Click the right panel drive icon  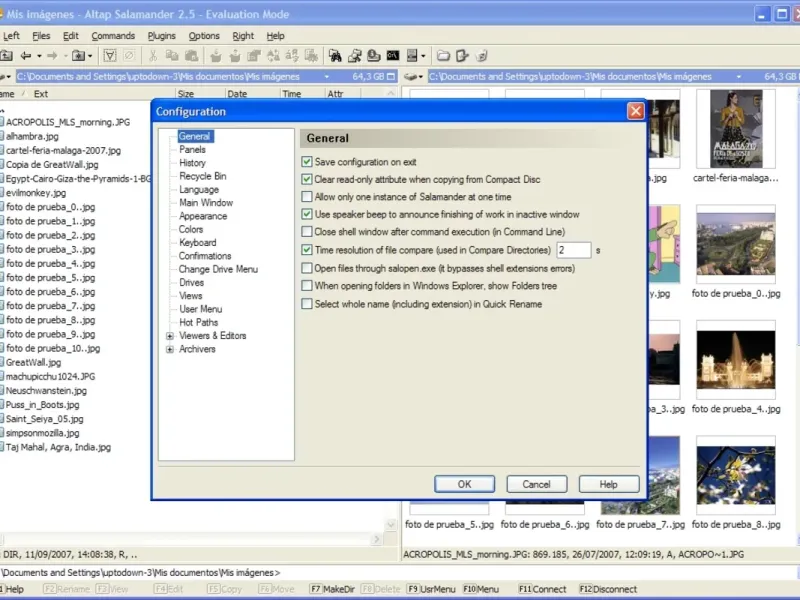click(412, 77)
